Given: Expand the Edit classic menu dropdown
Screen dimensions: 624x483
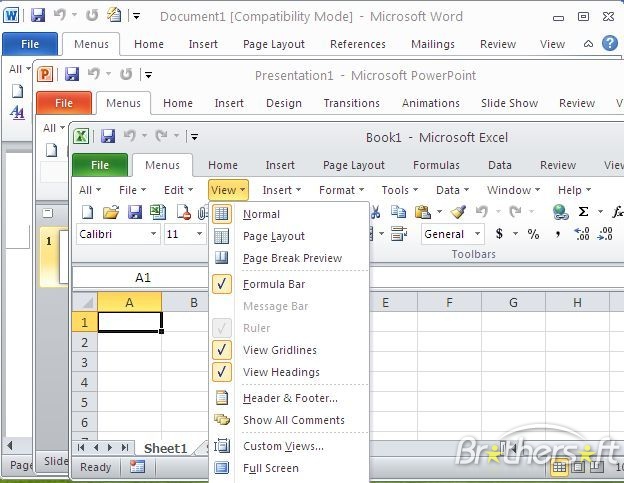Looking at the screenshot, I should click(x=178, y=190).
